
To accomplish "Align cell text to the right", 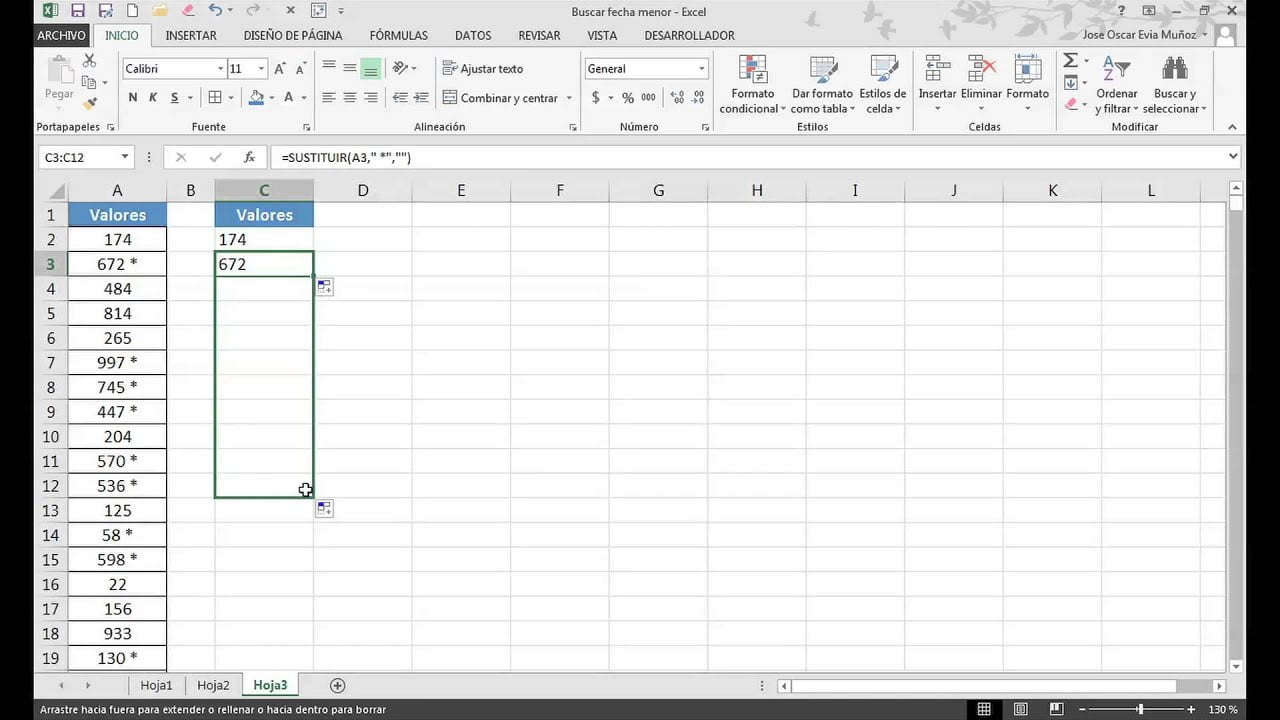I will pos(371,98).
